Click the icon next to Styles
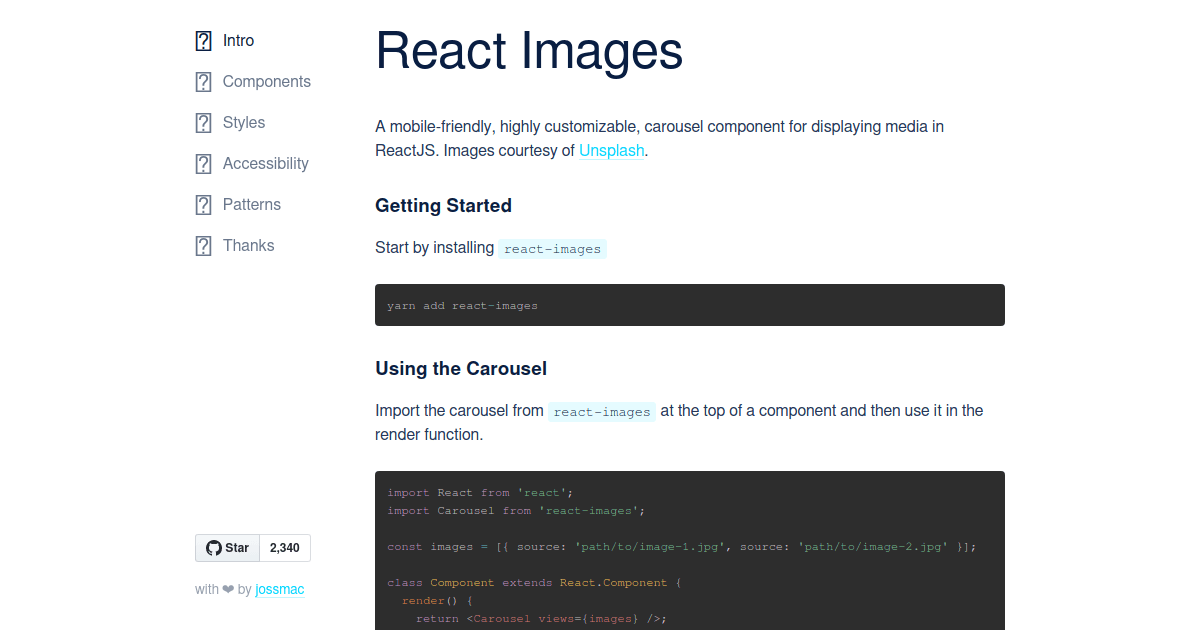Image resolution: width=1200 pixels, height=630 pixels. 203,122
